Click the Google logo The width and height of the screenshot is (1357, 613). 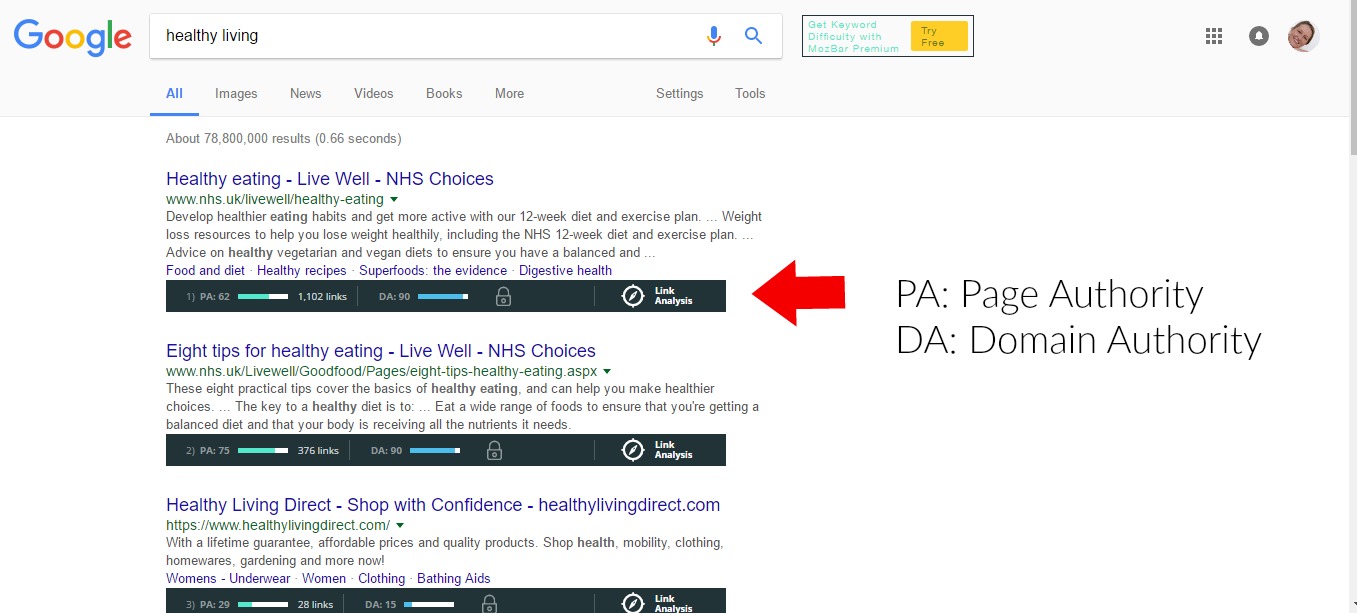click(72, 37)
